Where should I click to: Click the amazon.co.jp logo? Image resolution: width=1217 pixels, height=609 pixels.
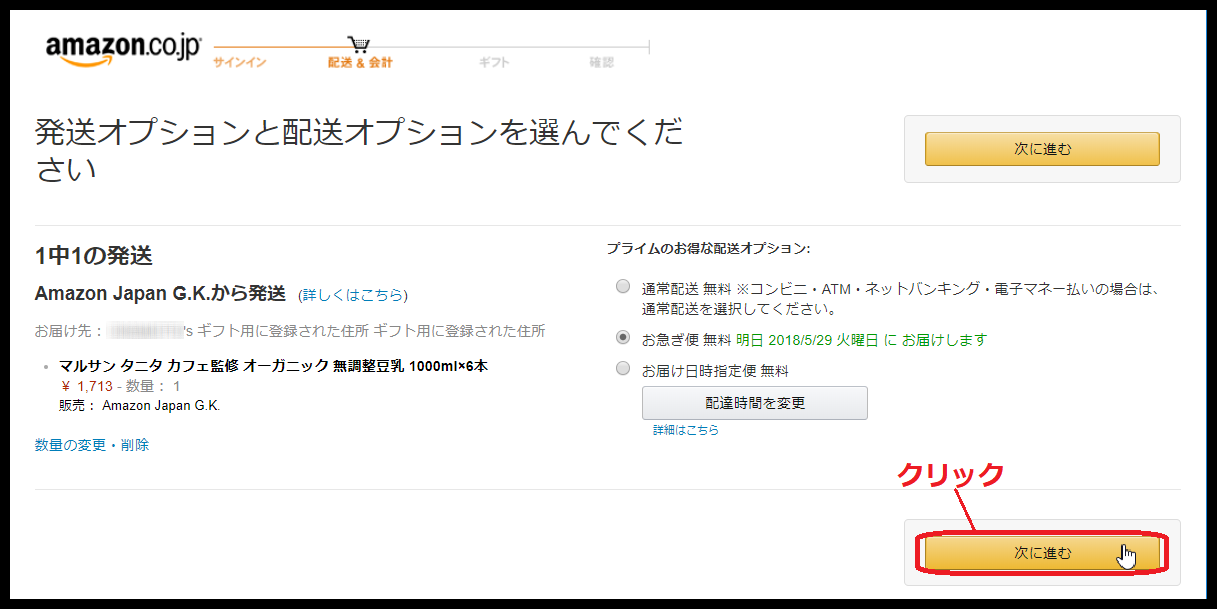123,50
